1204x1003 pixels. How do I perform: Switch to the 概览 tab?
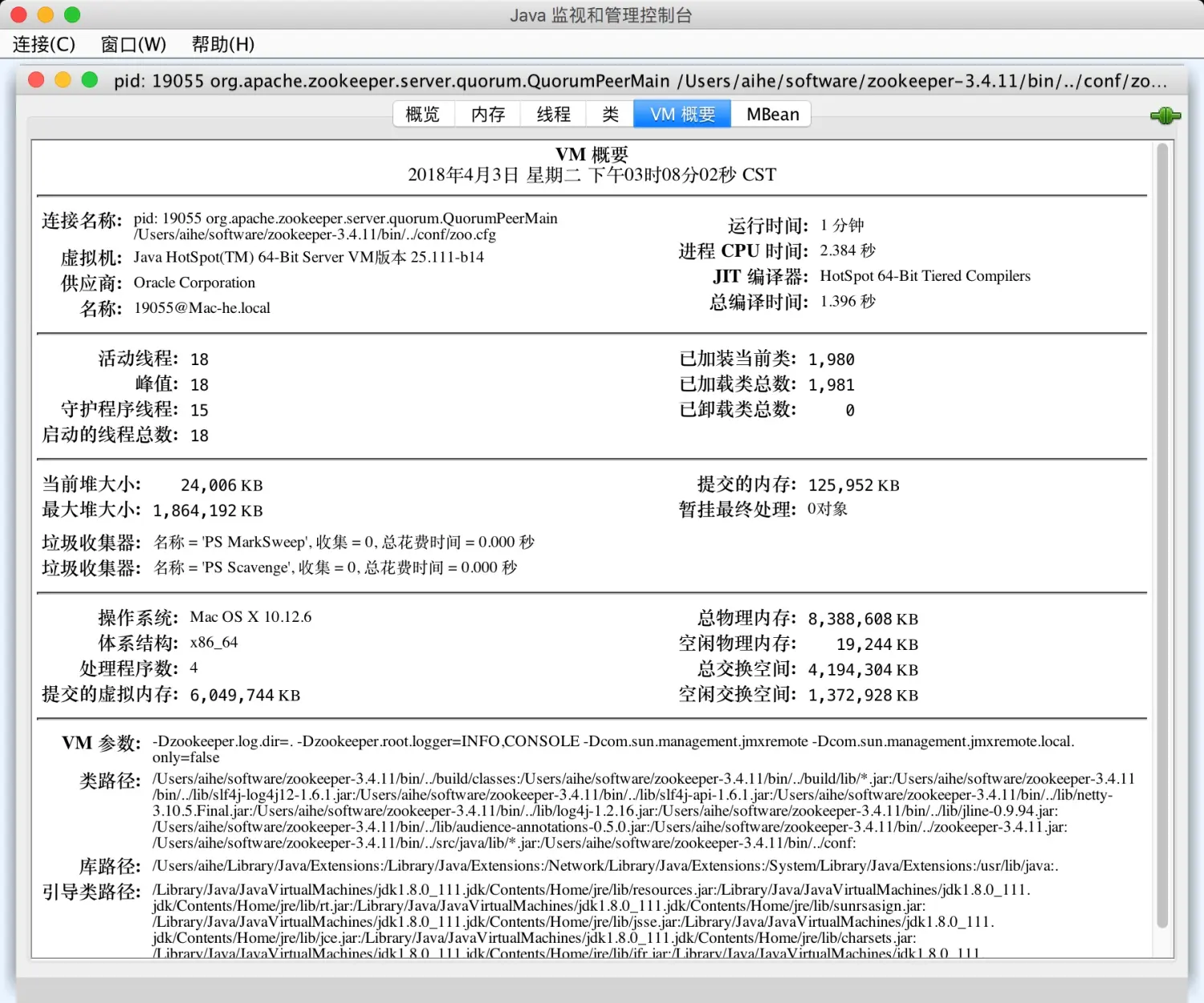pos(423,114)
